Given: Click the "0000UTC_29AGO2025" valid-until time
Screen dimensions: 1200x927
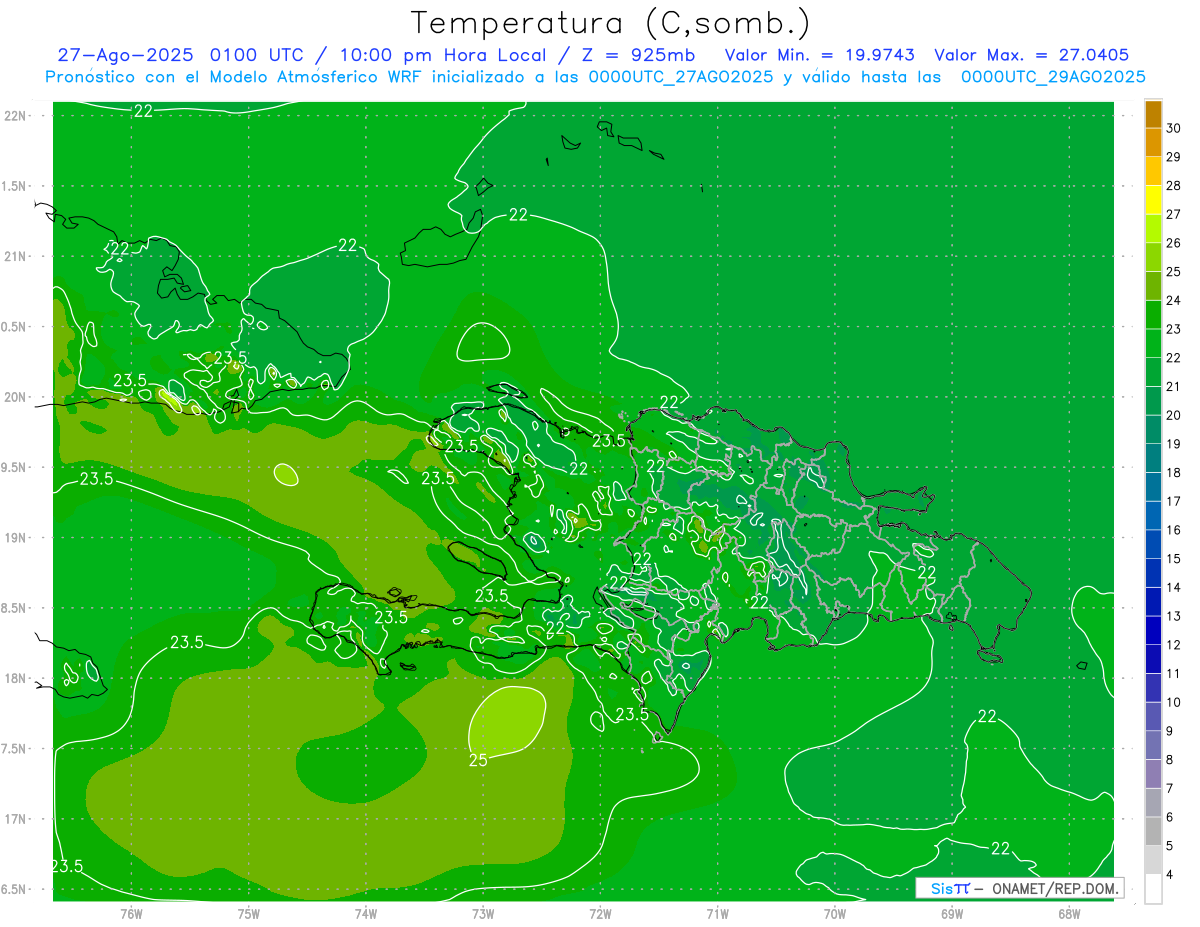Looking at the screenshot, I should pyautogui.click(x=1053, y=77).
